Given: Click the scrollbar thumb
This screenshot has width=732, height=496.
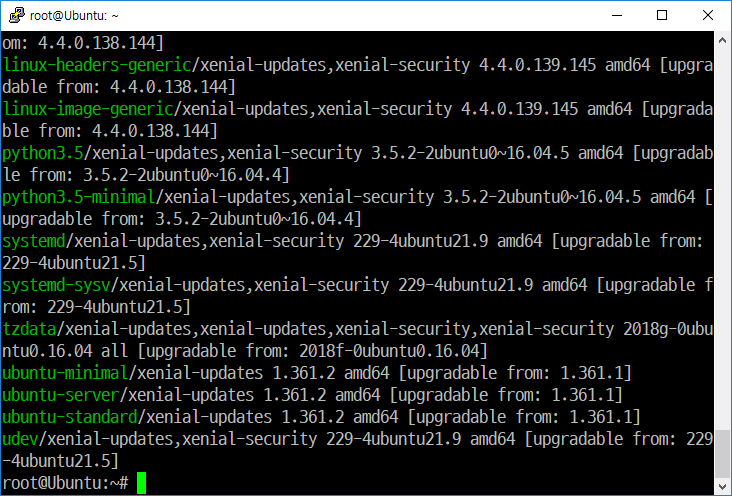Looking at the screenshot, I should click(x=722, y=453).
